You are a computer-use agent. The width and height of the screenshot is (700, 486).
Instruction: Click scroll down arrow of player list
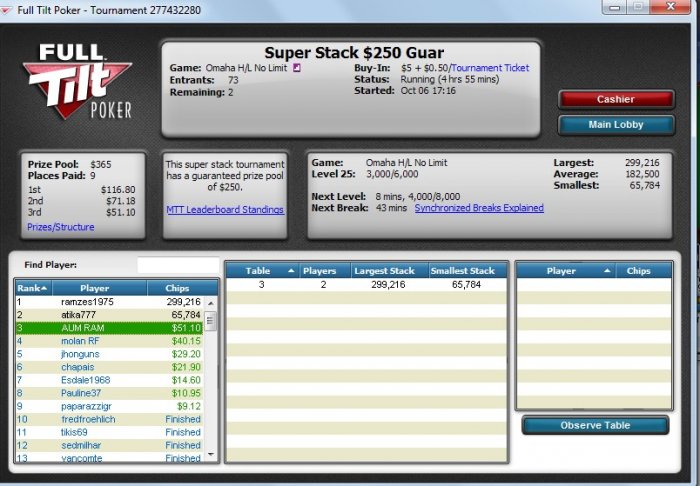coord(211,455)
